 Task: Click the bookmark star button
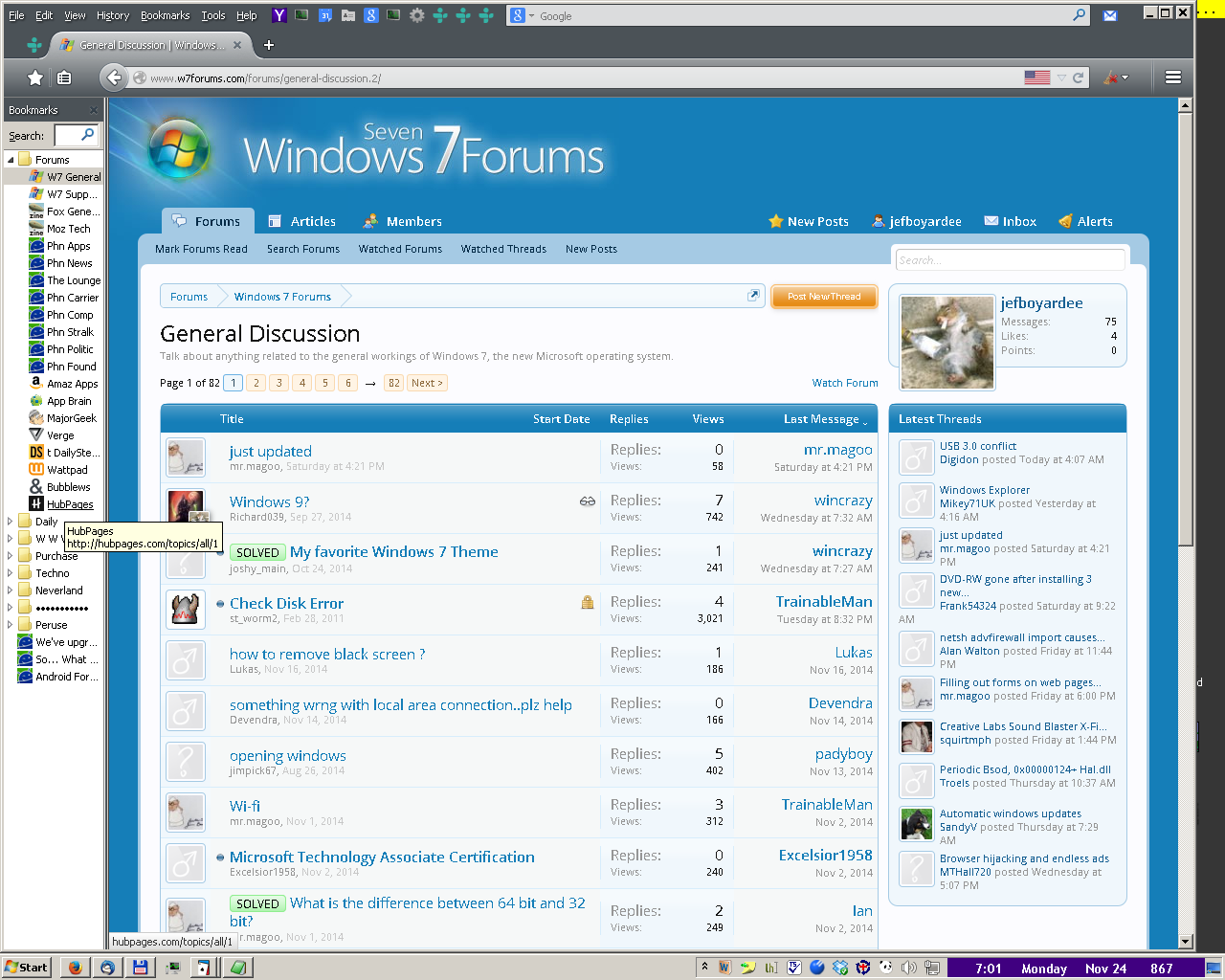[35, 78]
